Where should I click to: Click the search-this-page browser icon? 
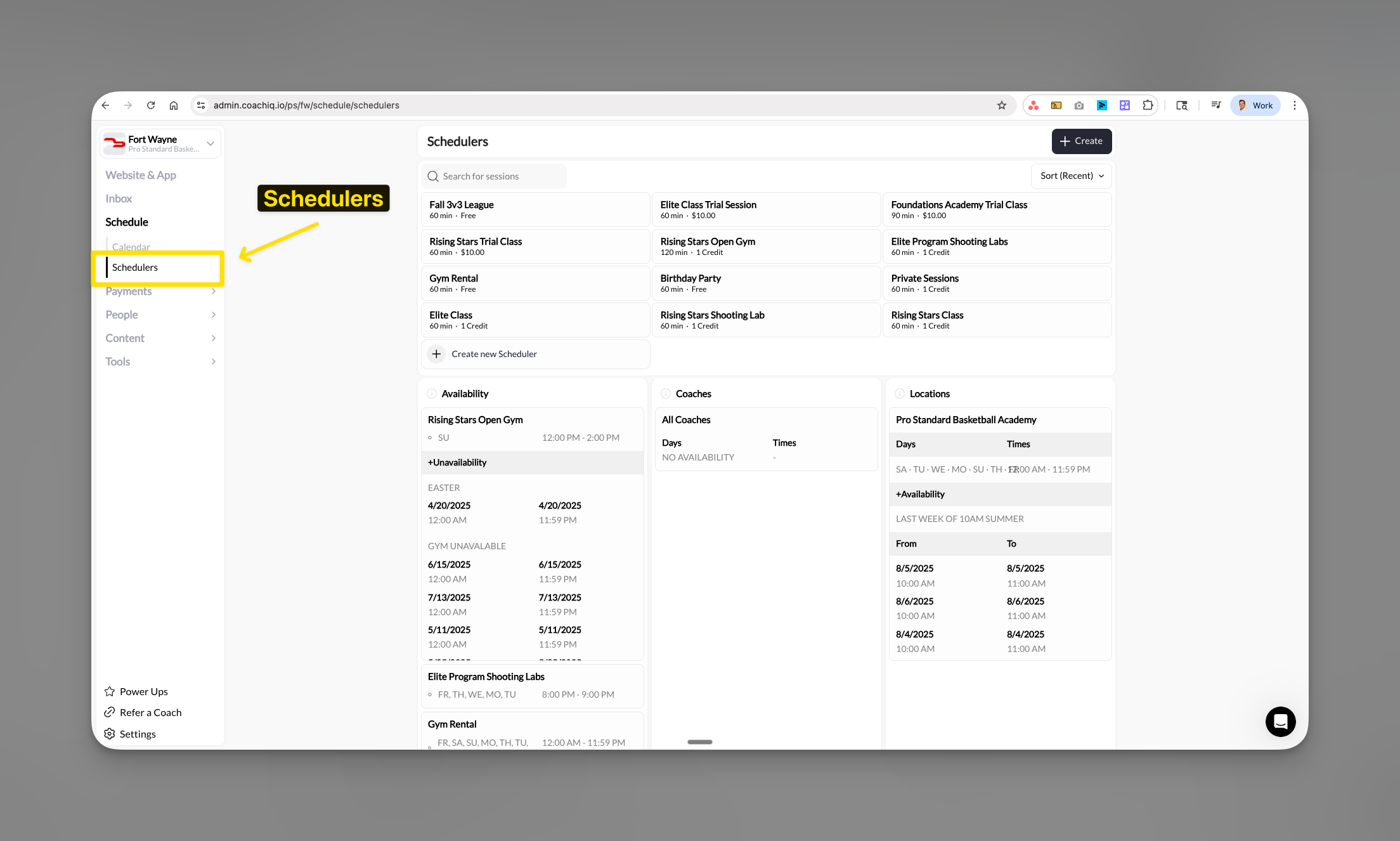[x=1182, y=105]
